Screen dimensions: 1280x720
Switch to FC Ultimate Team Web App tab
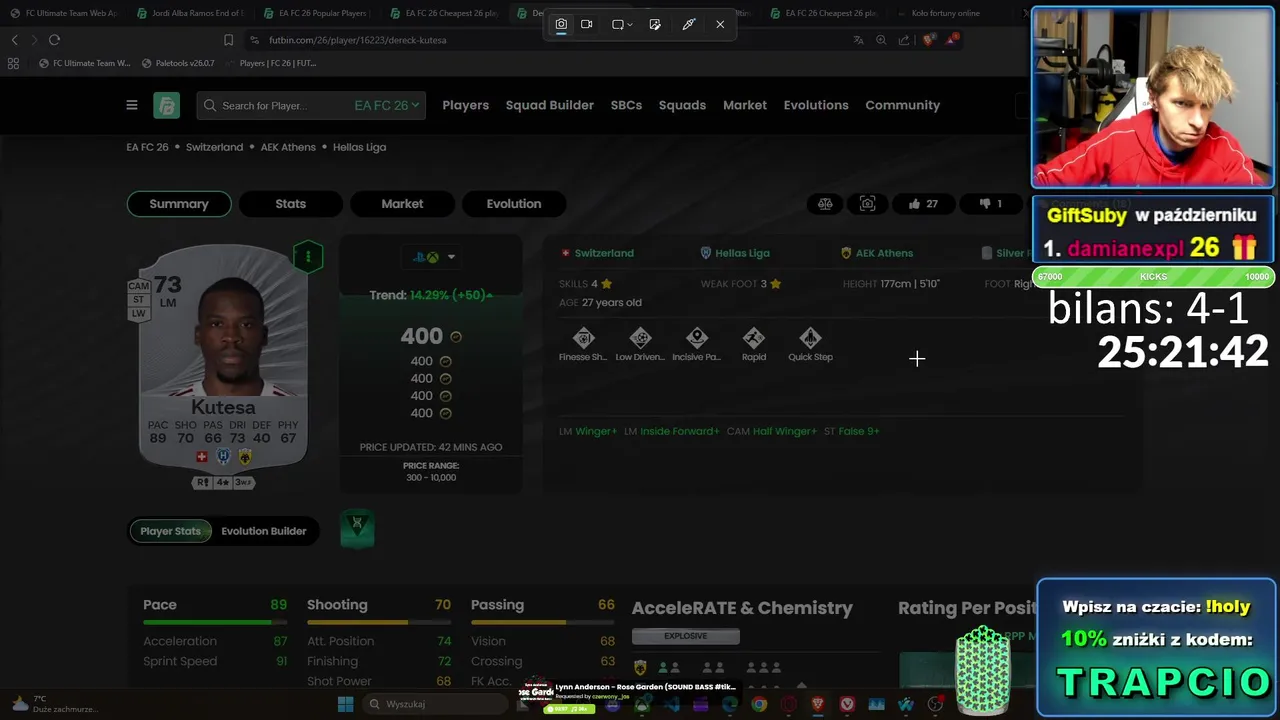click(x=63, y=13)
